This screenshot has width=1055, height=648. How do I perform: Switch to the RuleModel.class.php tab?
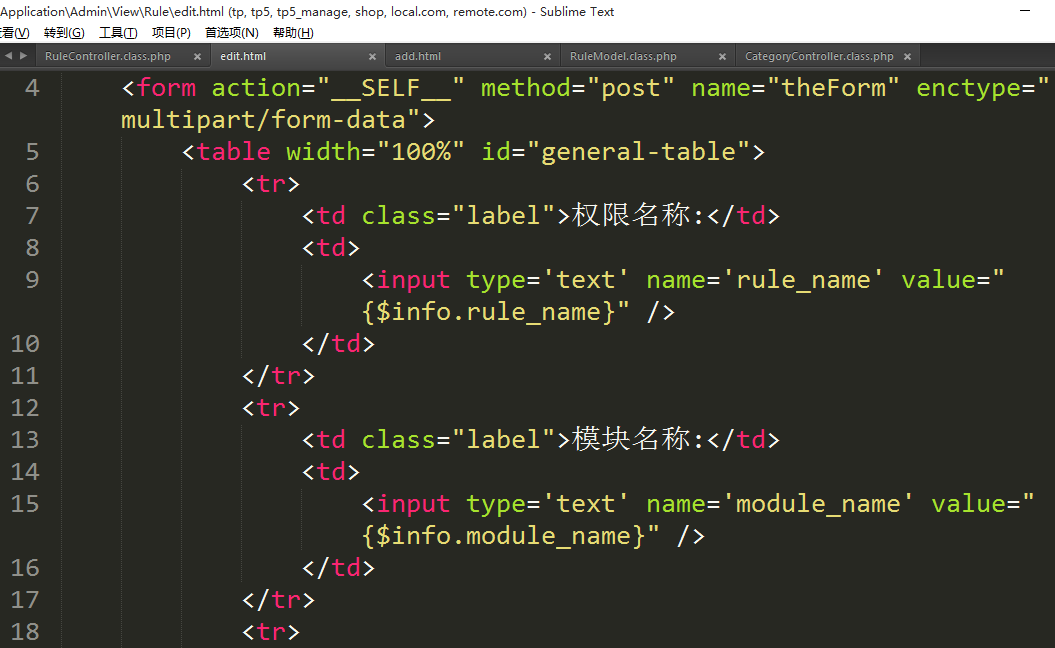coord(623,57)
